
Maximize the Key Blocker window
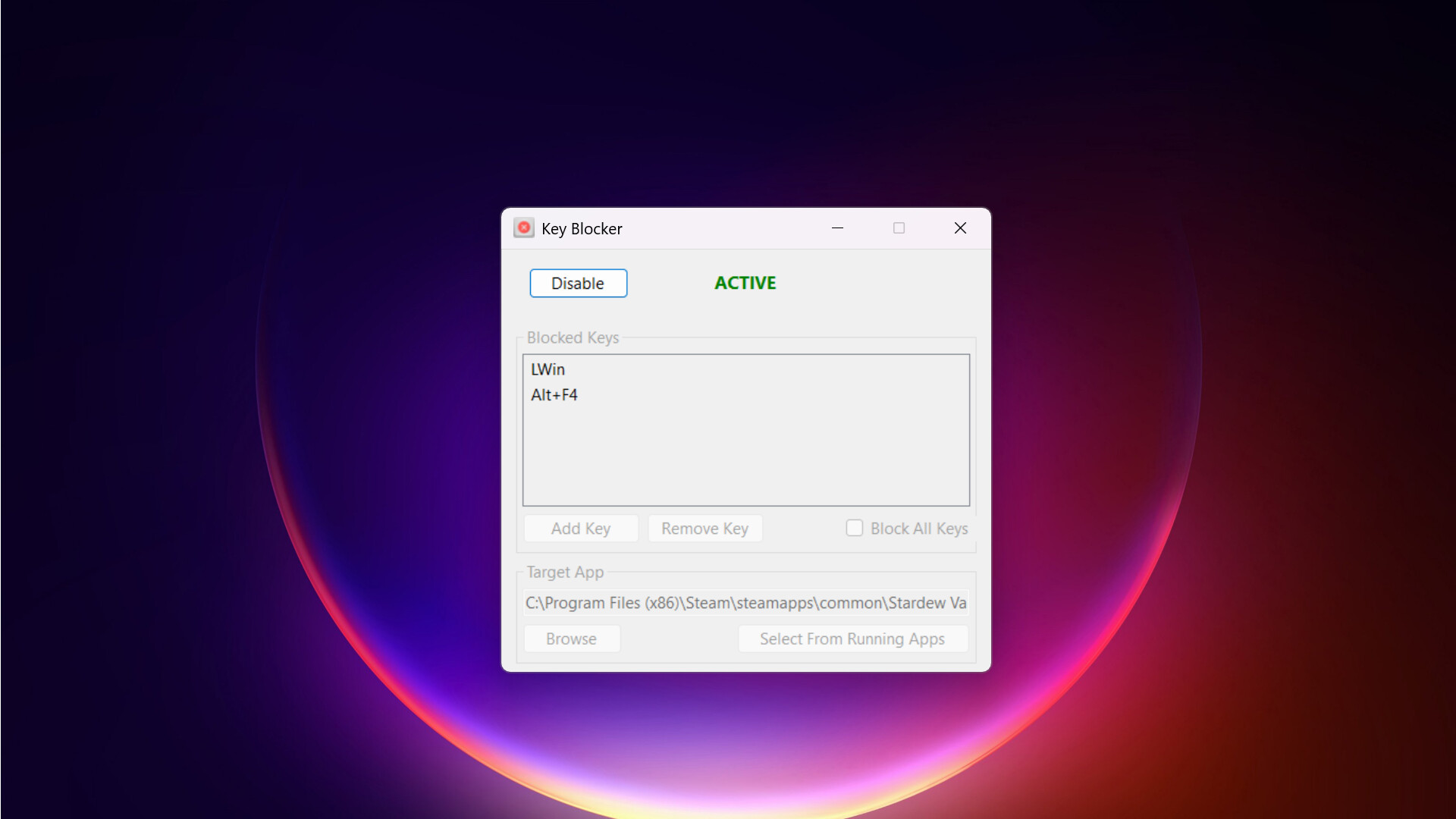pyautogui.click(x=899, y=227)
